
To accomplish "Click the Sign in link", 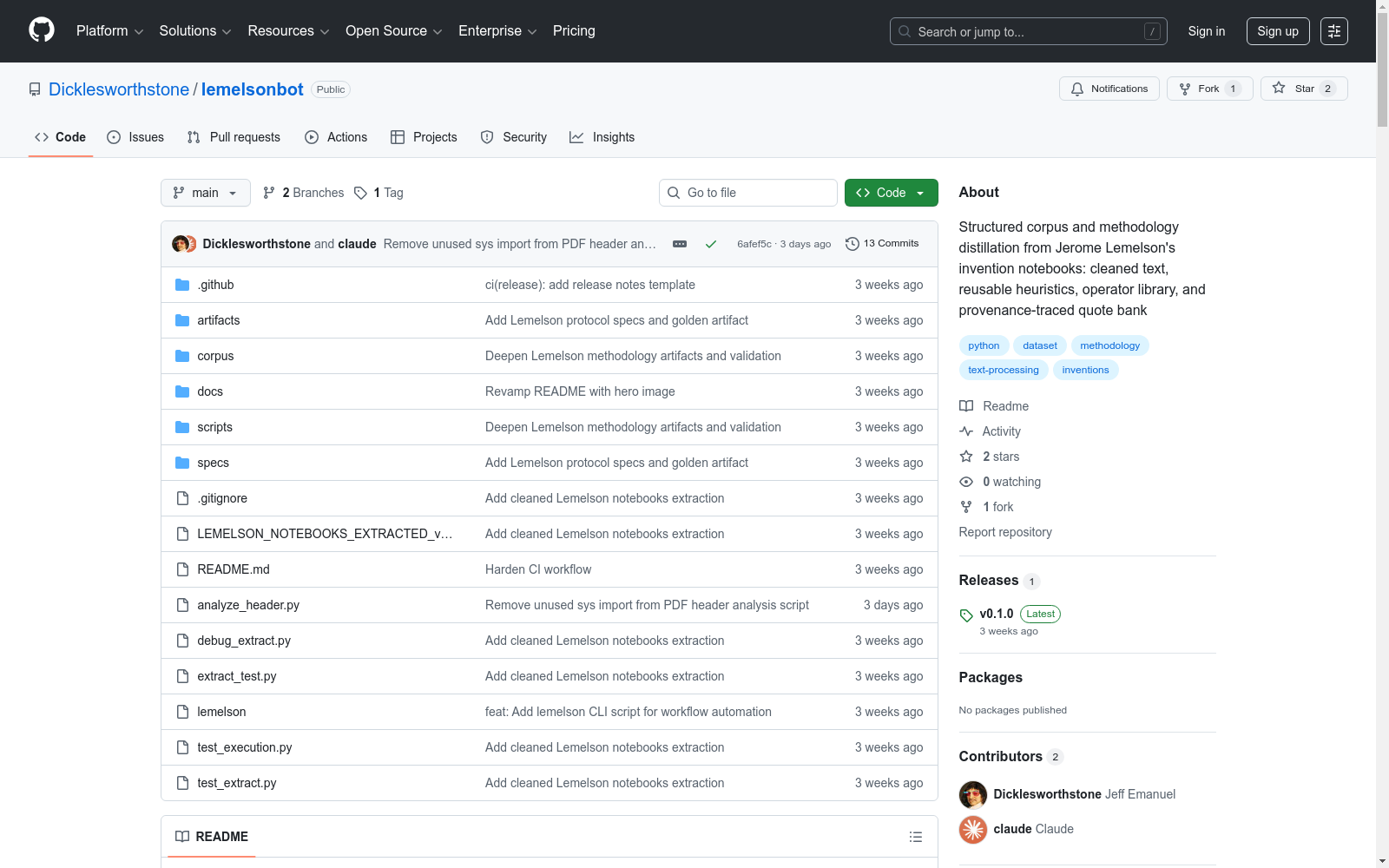I will click(x=1207, y=31).
